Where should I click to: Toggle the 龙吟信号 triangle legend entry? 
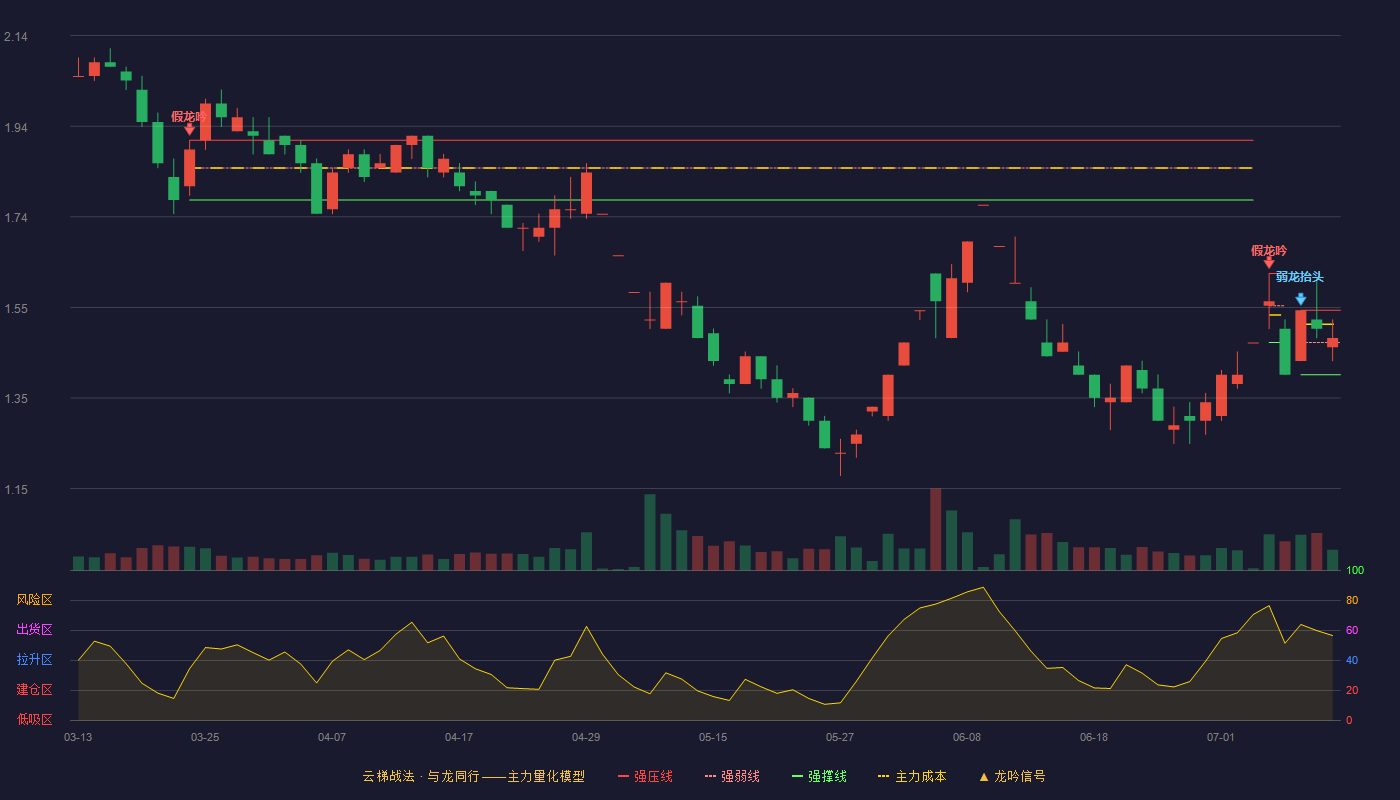[x=1012, y=776]
